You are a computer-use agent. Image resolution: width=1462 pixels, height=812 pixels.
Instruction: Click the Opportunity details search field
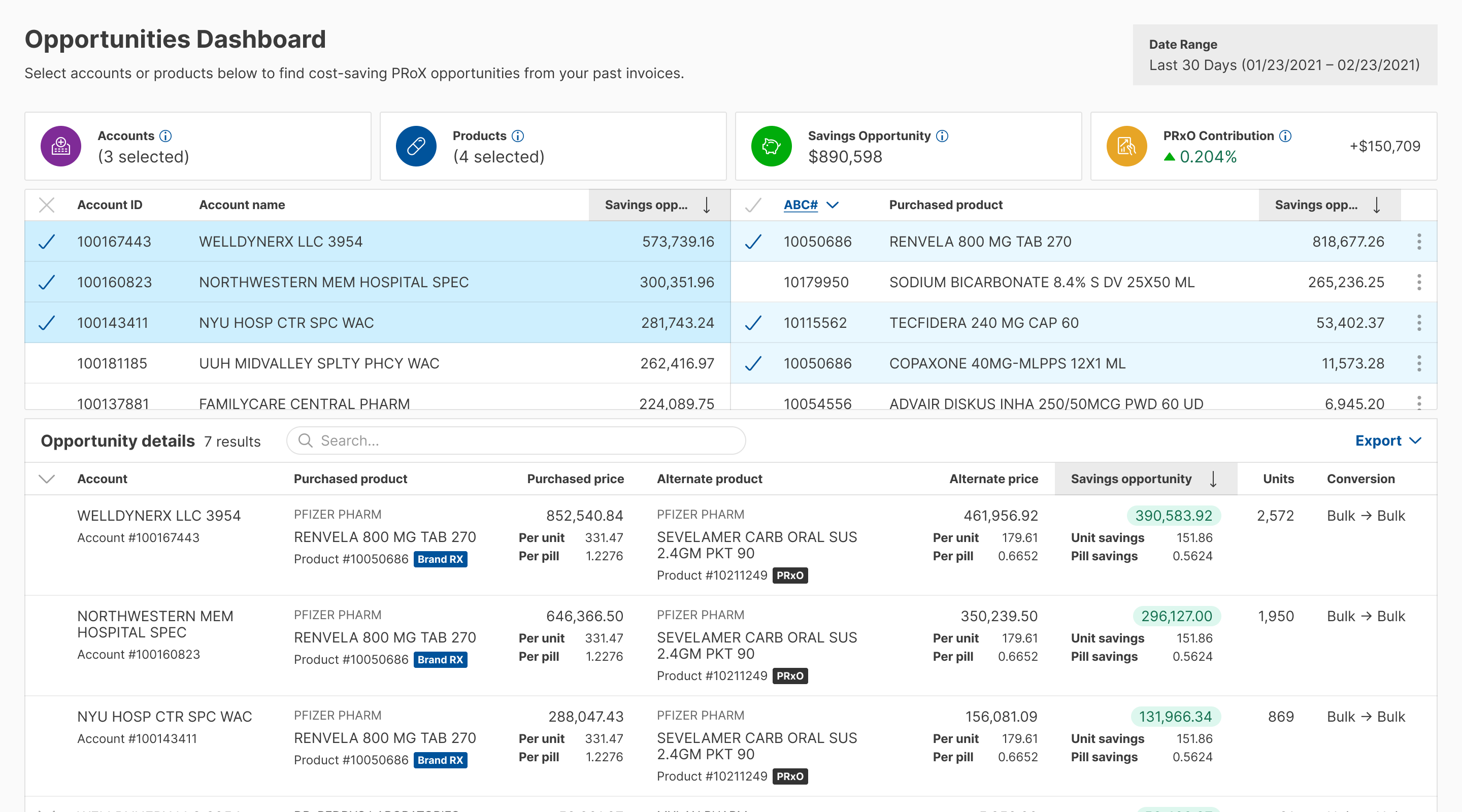pos(515,441)
